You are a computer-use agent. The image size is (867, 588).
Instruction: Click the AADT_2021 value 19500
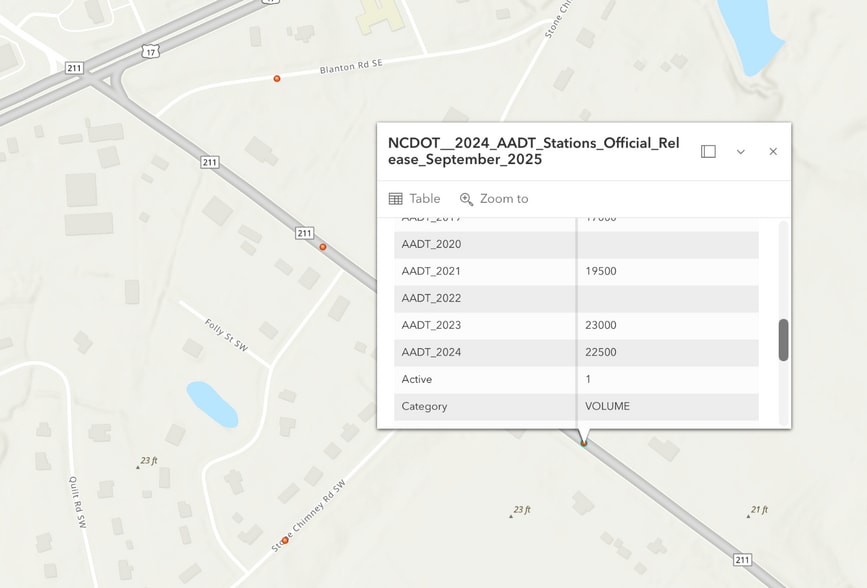point(600,271)
